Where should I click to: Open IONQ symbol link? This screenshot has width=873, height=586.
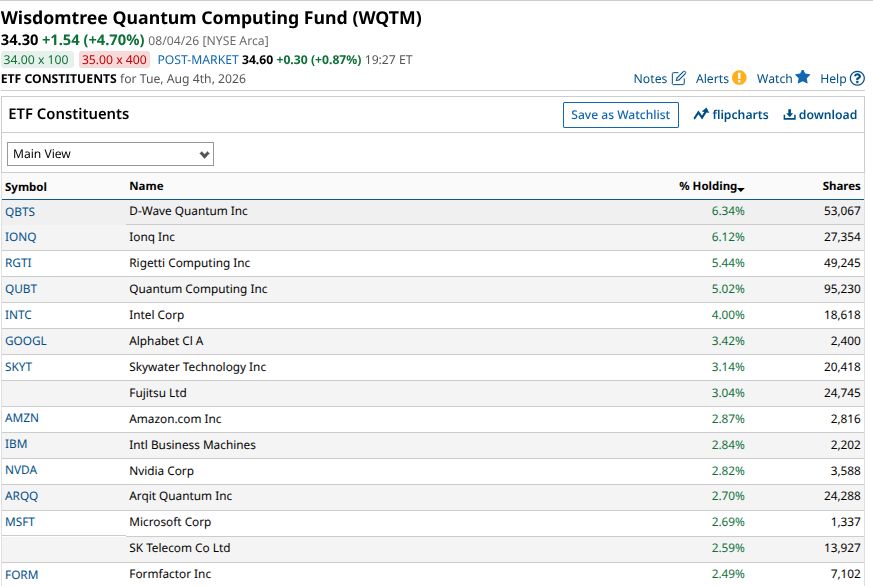21,237
